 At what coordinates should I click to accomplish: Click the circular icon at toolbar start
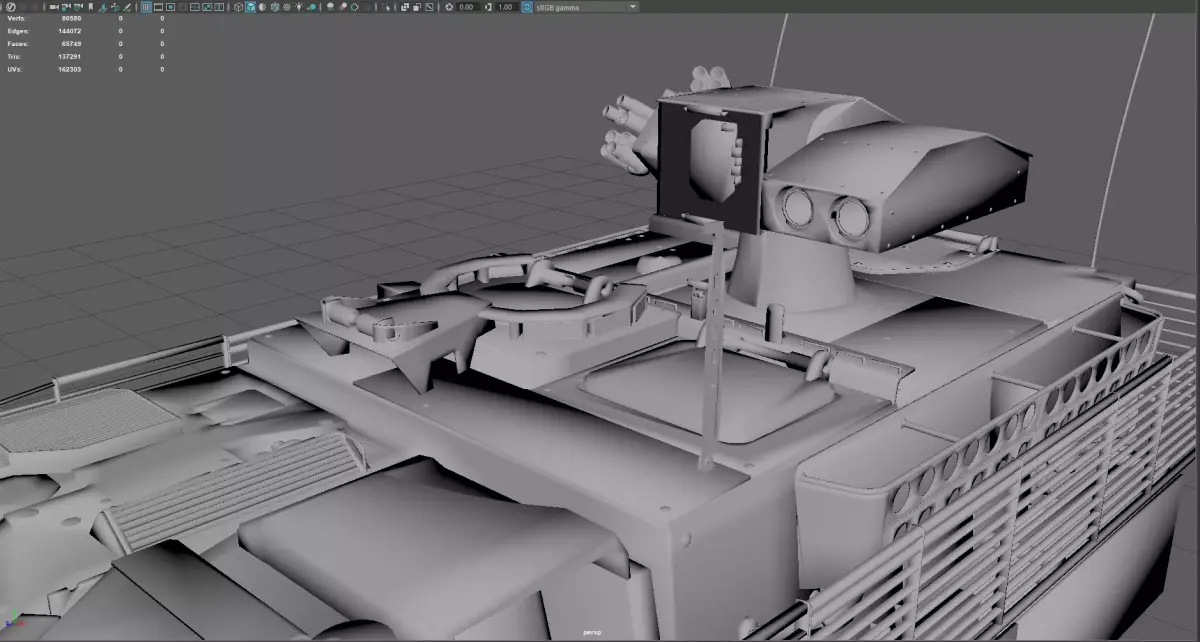pos(11,6)
